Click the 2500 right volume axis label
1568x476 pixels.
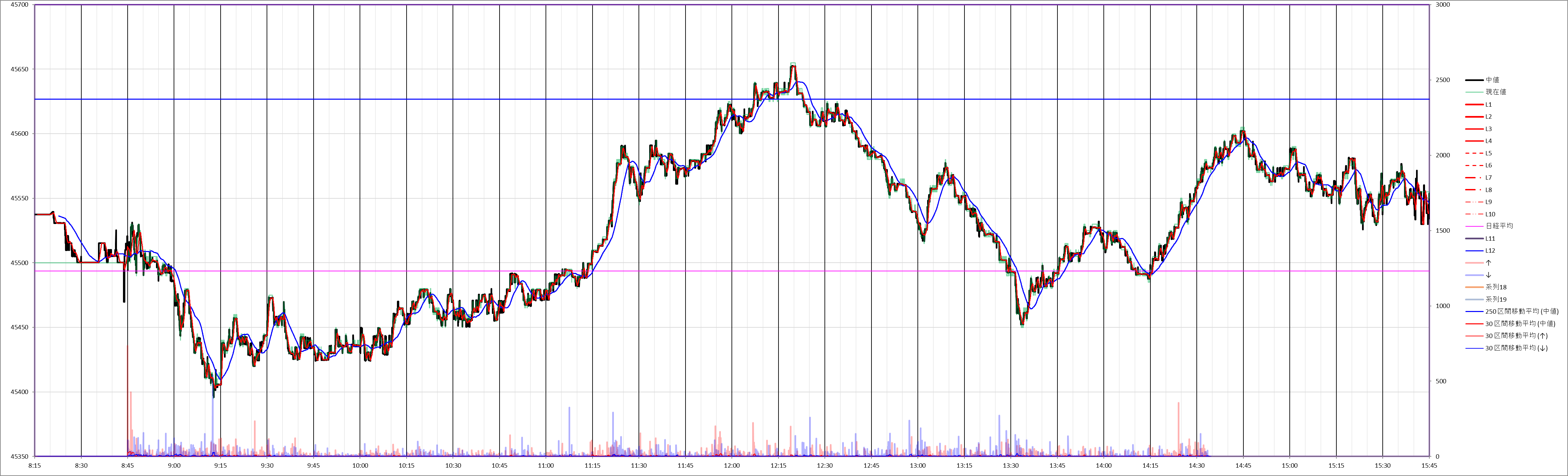[x=1443, y=80]
